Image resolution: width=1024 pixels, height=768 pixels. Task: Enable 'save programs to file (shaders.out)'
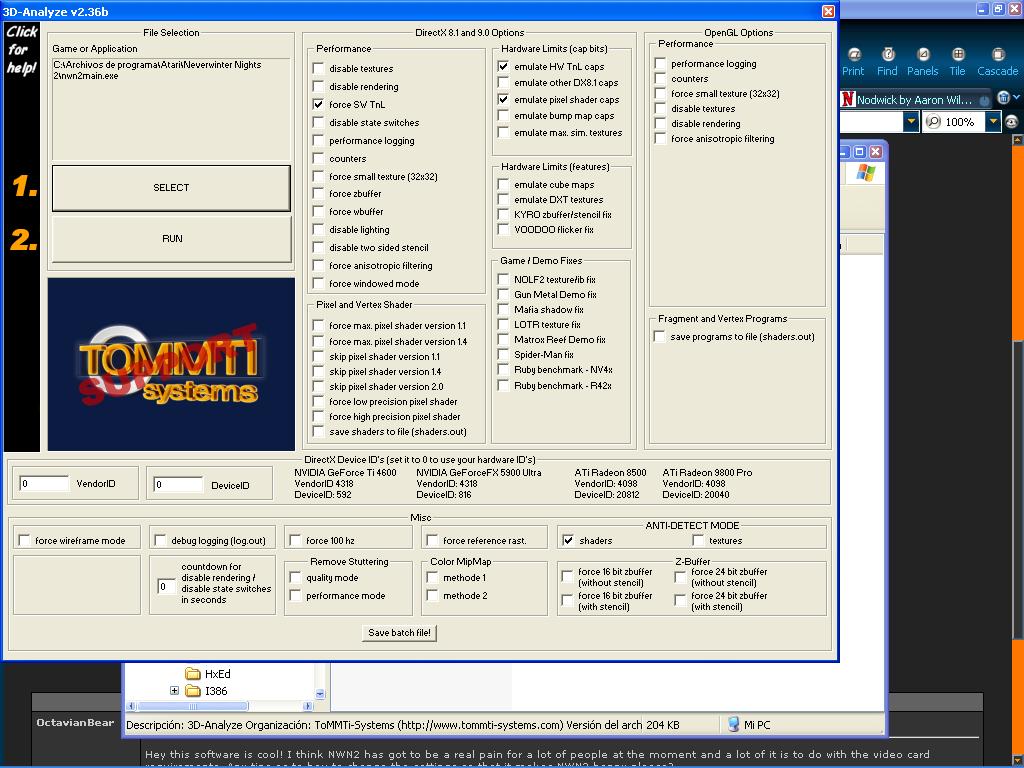[x=660, y=337]
